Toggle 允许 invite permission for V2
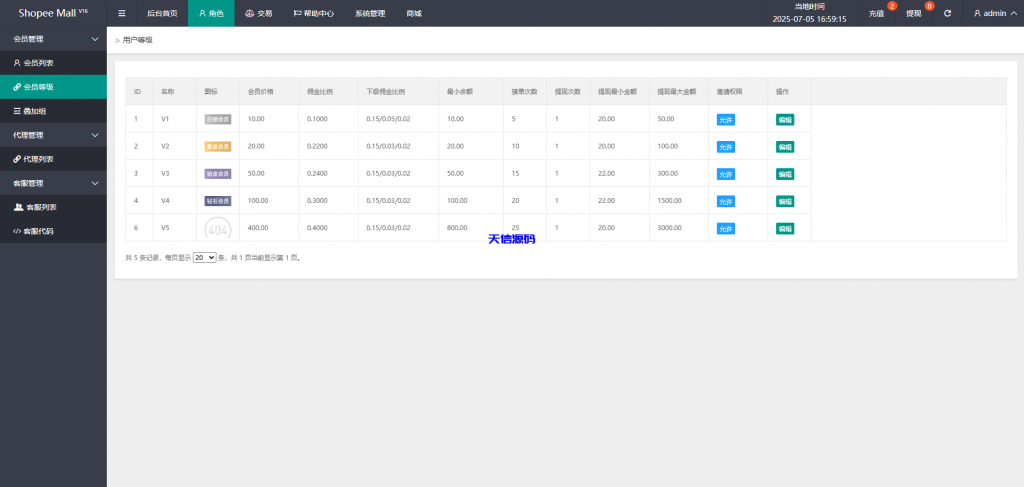 pos(726,147)
